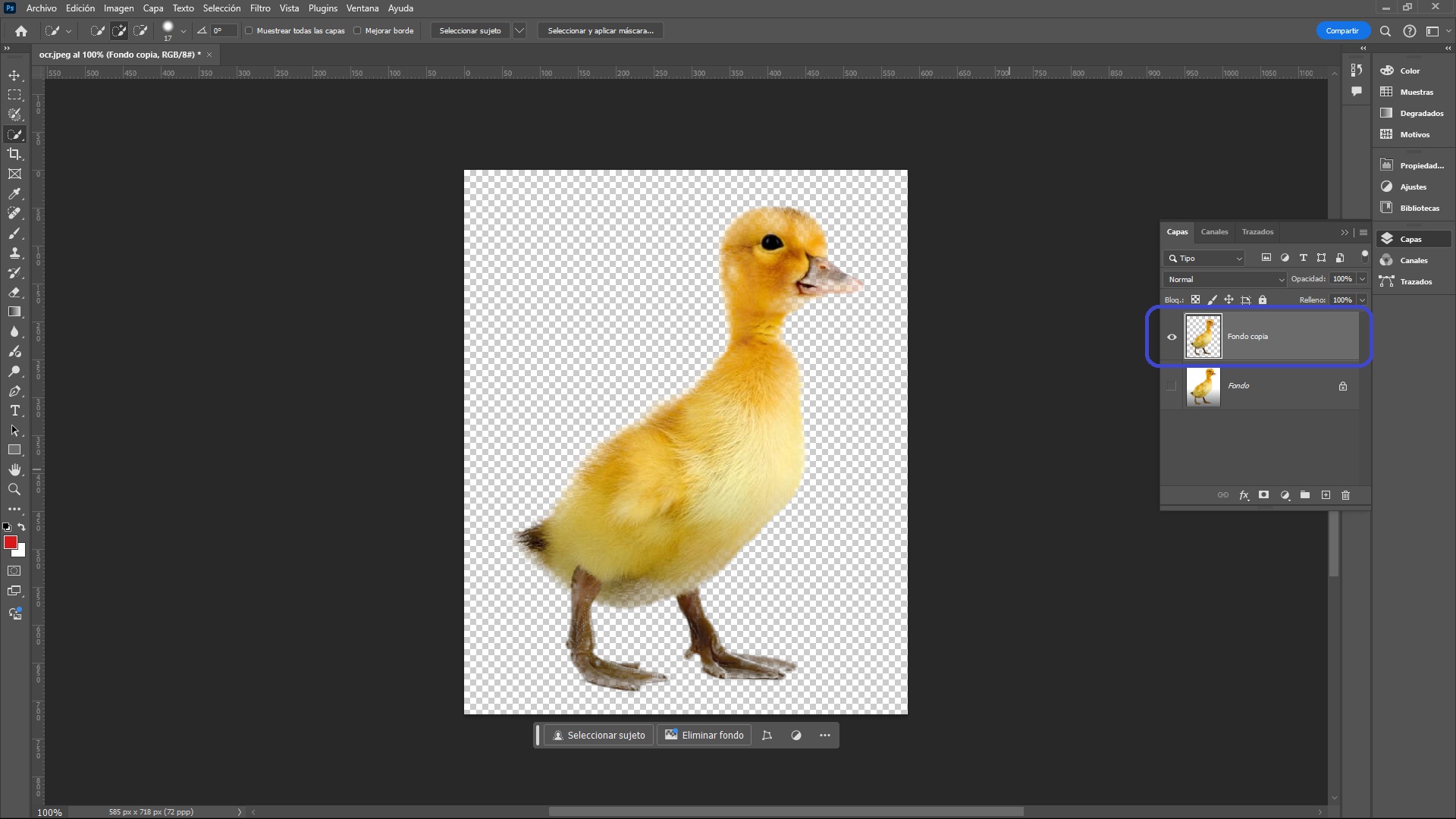Open the Filtro menu
The image size is (1456, 819).
click(x=260, y=8)
